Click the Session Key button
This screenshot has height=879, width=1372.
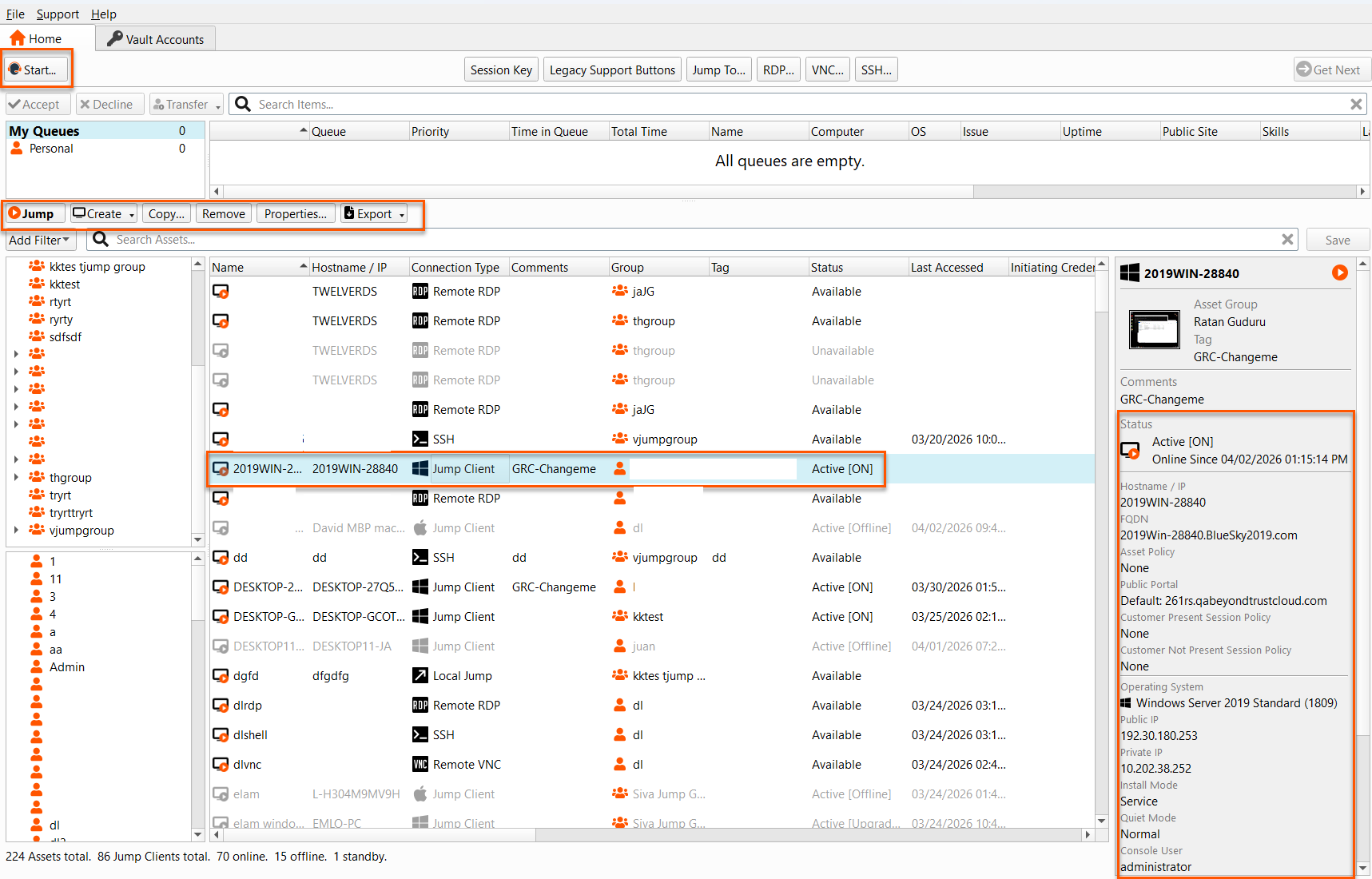point(501,70)
